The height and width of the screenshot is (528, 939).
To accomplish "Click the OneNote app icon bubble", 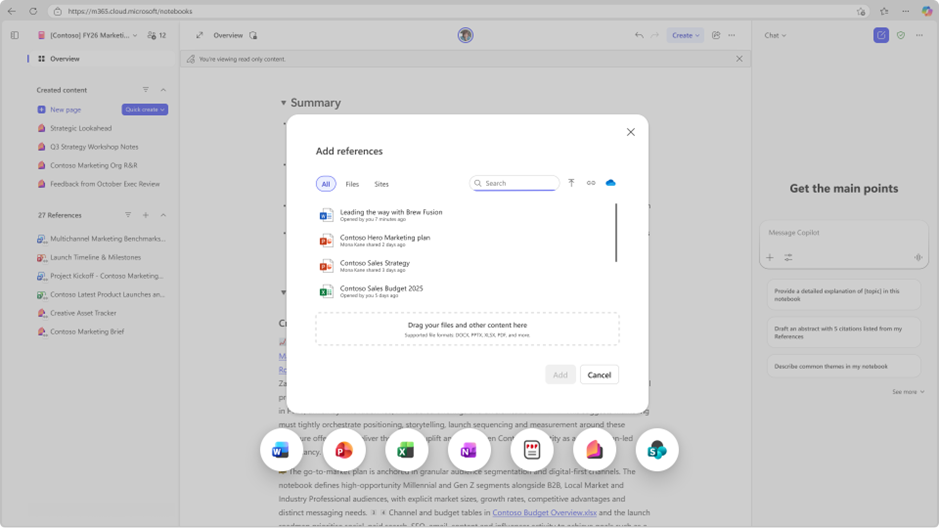I will point(469,450).
